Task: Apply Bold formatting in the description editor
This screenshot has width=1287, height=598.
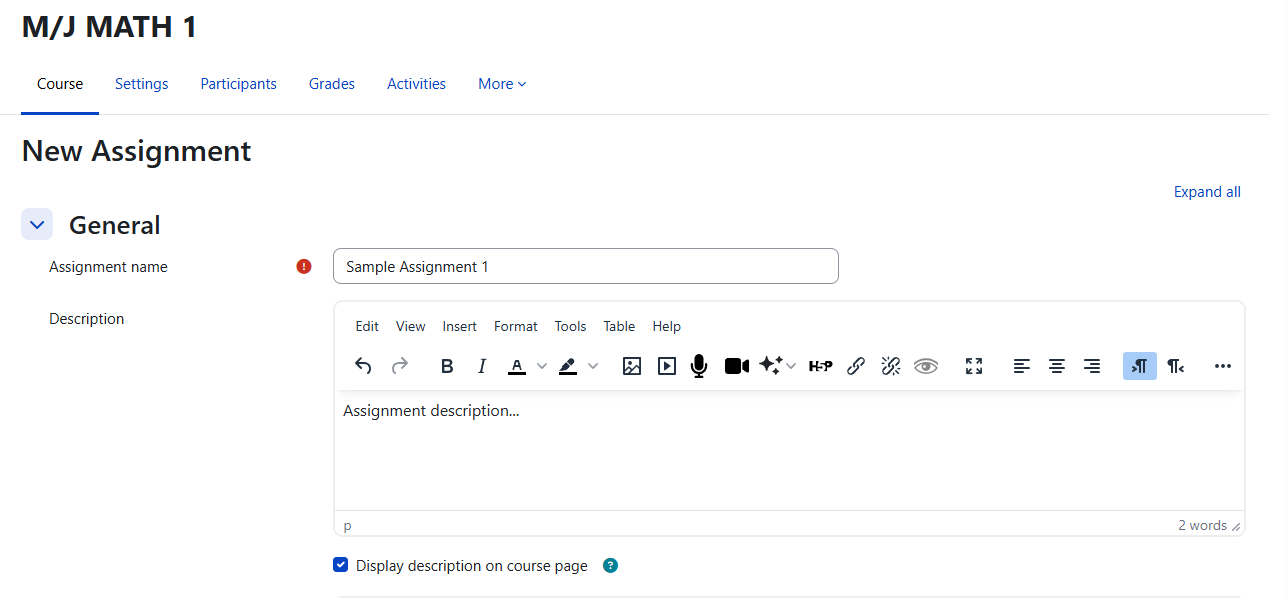Action: [447, 366]
